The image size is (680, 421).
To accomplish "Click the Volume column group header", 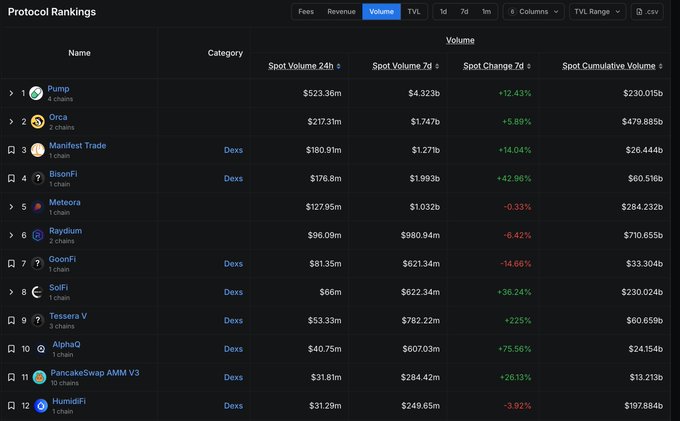I will click(x=460, y=40).
